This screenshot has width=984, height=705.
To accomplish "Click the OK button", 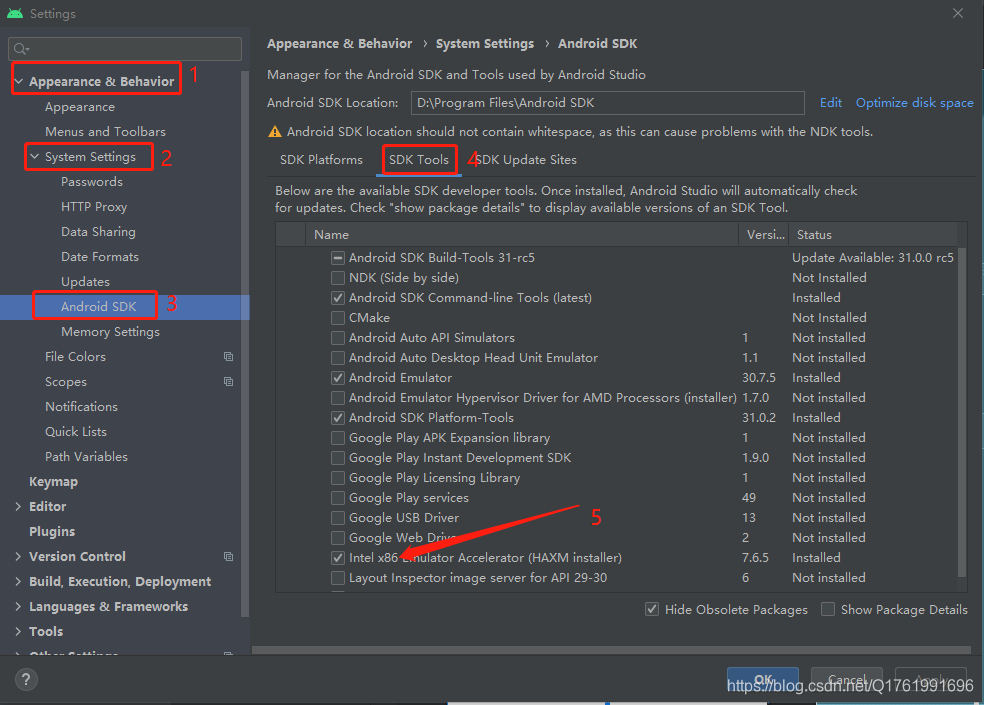I will point(762,679).
